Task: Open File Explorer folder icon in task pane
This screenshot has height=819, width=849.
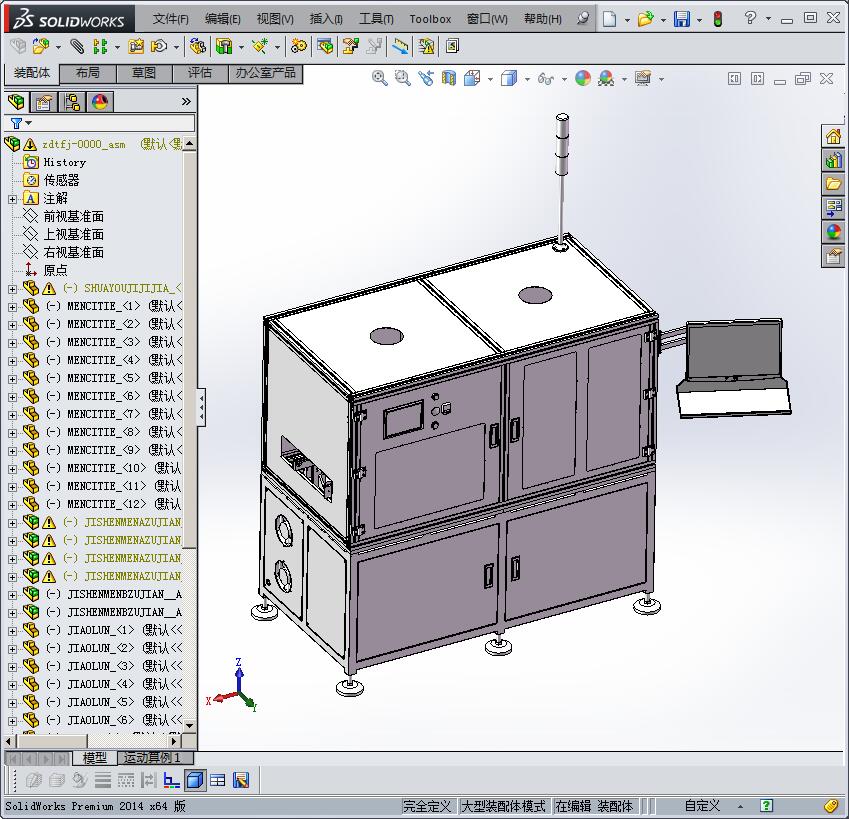Action: [833, 184]
